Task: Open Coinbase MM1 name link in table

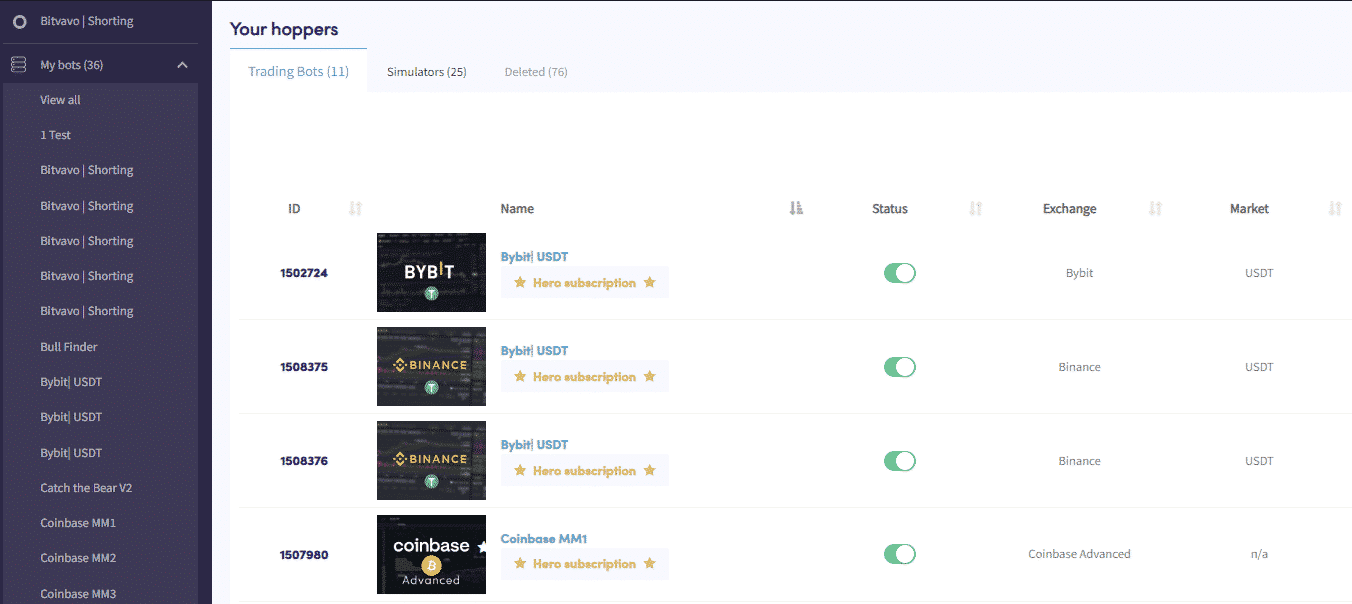Action: [544, 539]
